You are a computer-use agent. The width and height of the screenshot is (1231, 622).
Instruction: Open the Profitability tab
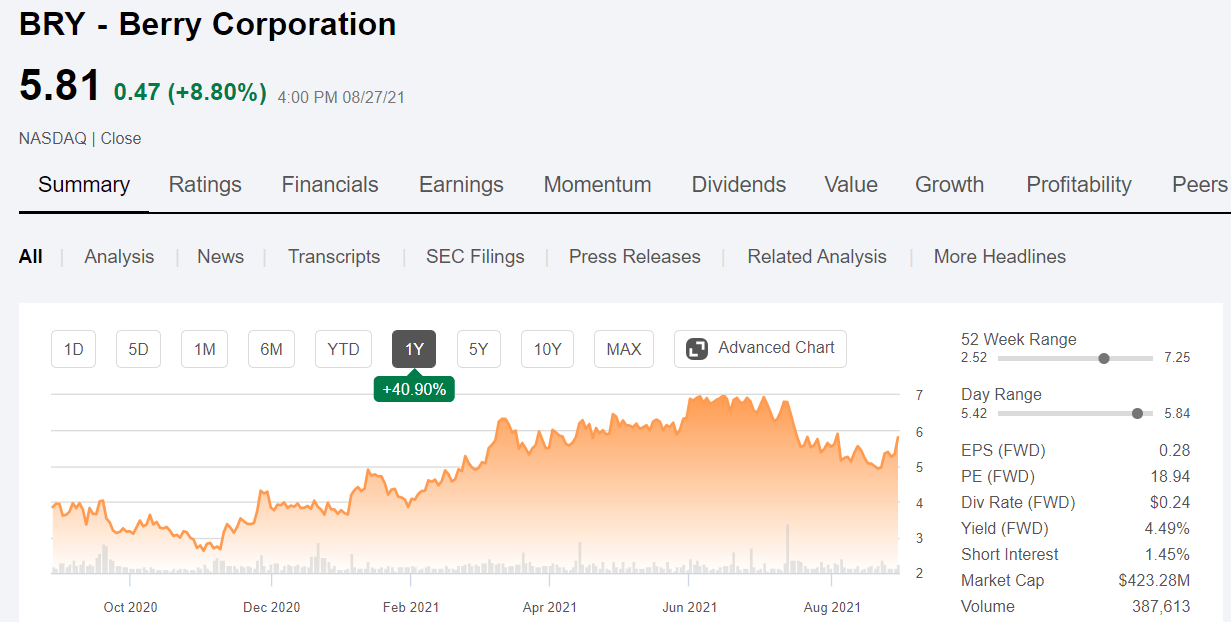click(1078, 184)
